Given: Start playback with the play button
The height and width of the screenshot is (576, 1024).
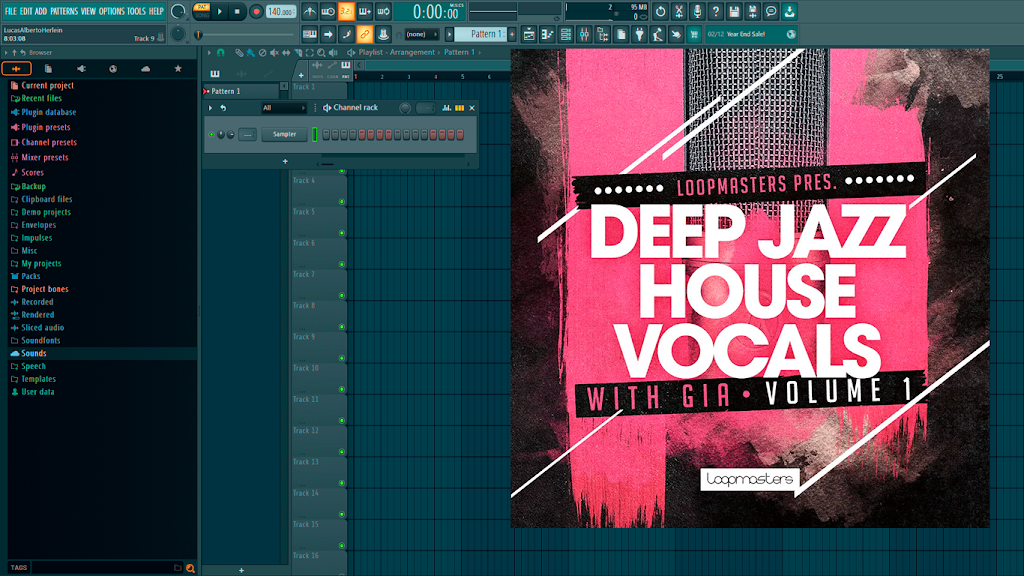Looking at the screenshot, I should pyautogui.click(x=220, y=11).
